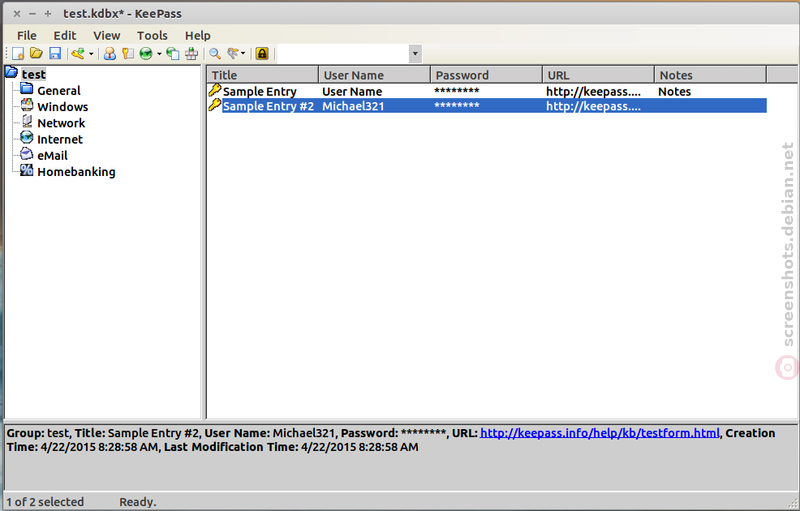Select the Internet group
This screenshot has width=800, height=511.
(x=60, y=140)
